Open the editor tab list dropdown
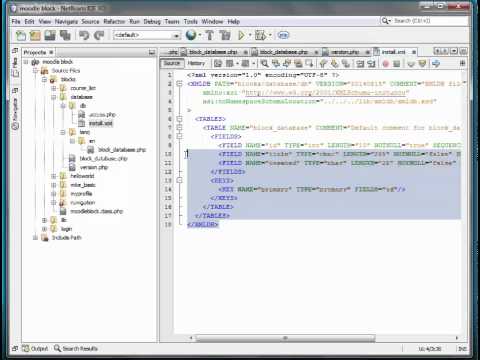The image size is (480, 360). (454, 51)
